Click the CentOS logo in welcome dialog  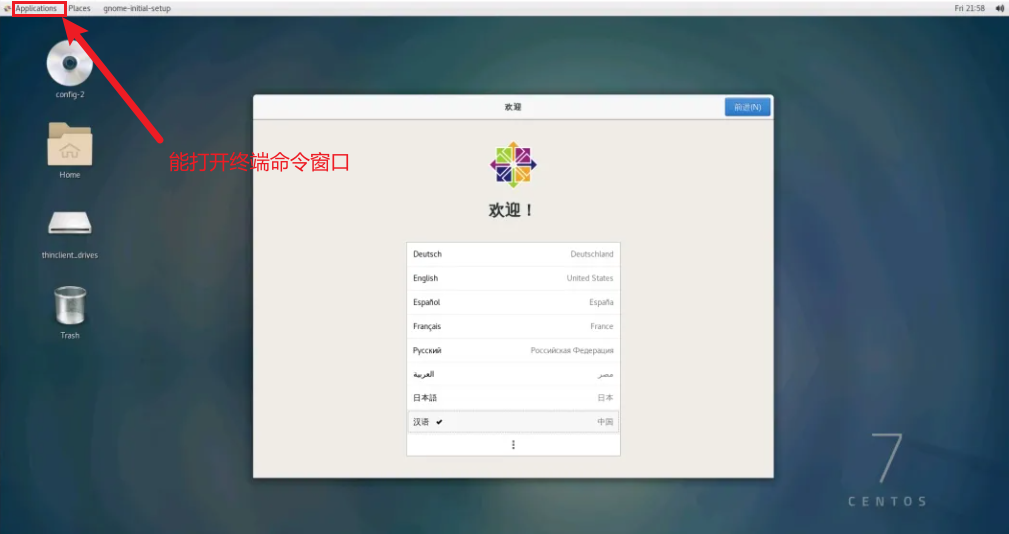coord(513,165)
